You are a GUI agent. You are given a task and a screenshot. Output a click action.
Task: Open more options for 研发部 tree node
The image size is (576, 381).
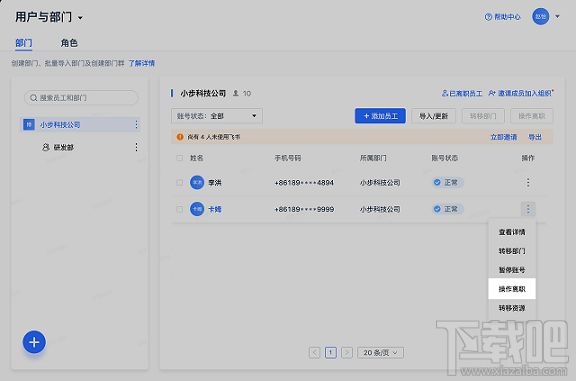136,147
